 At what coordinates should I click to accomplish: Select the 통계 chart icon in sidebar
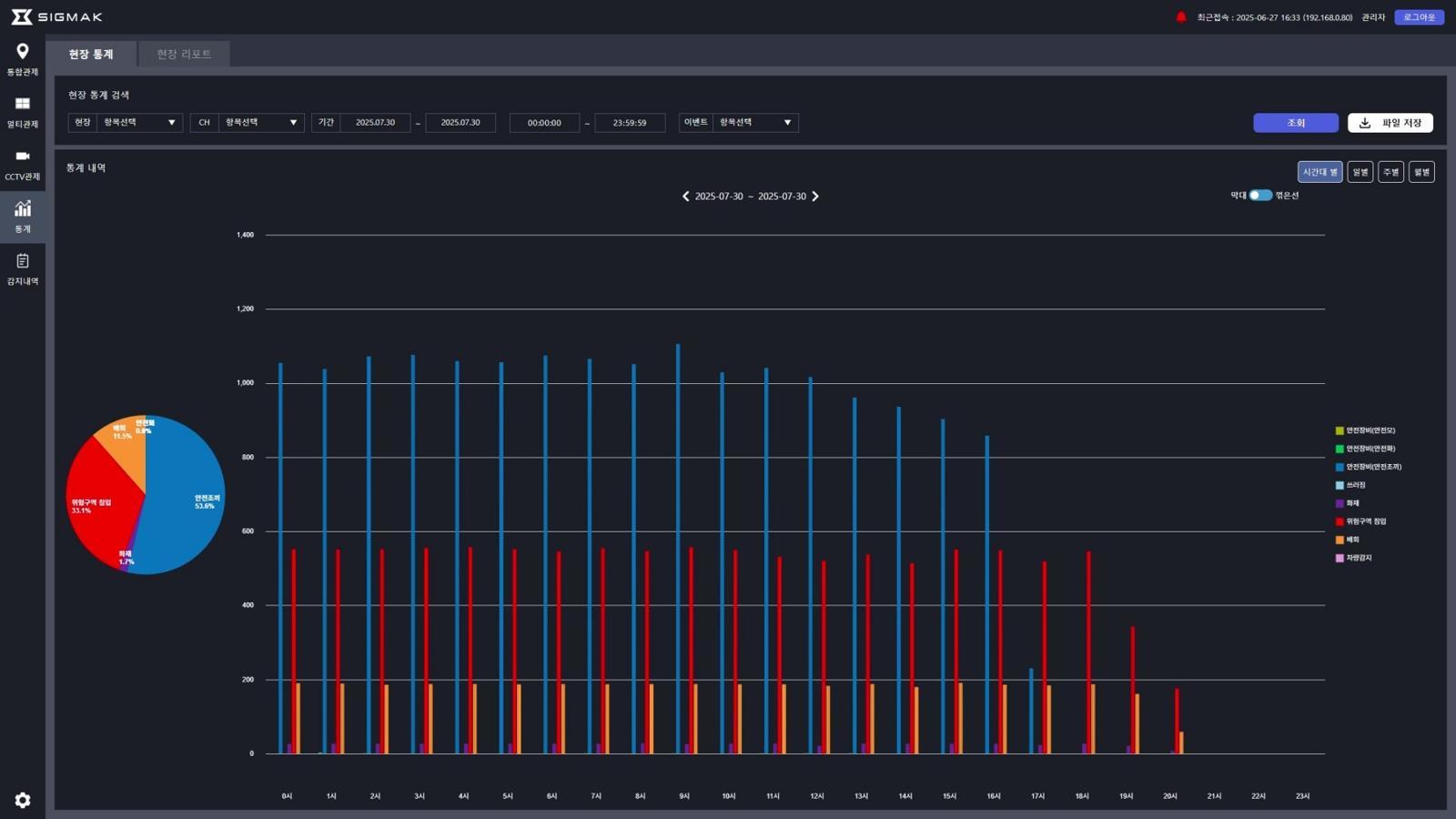23,209
